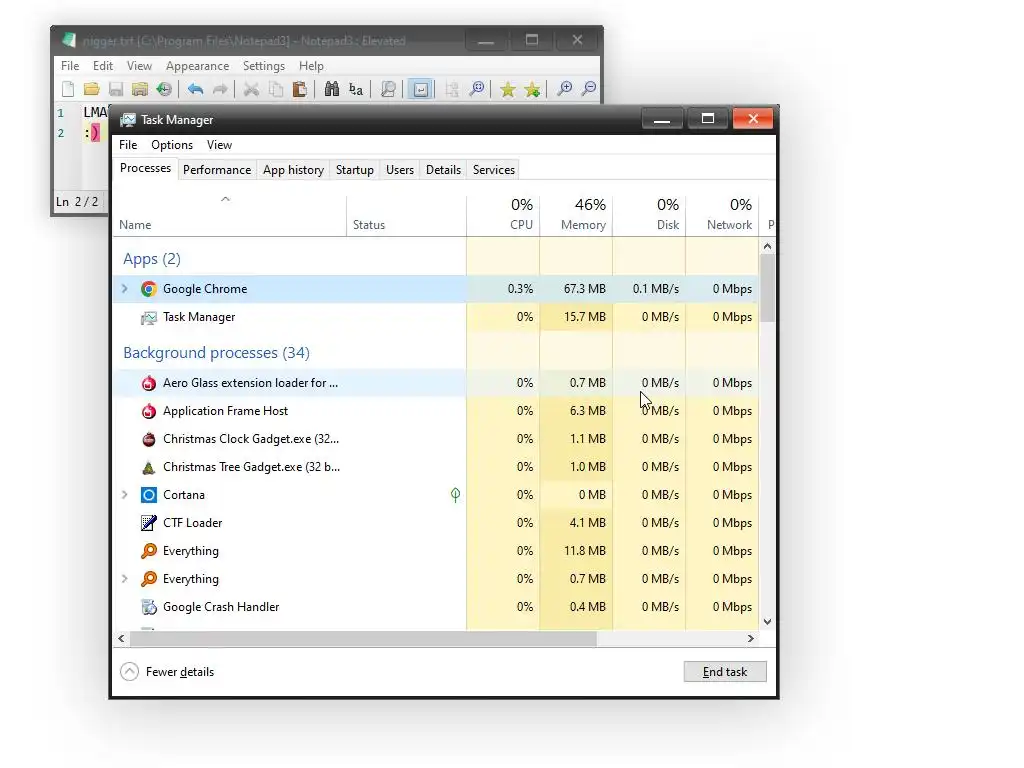The image size is (1024, 768).
Task: Click the Reset zoom magnifier icon in Notepad3
Action: 477,89
